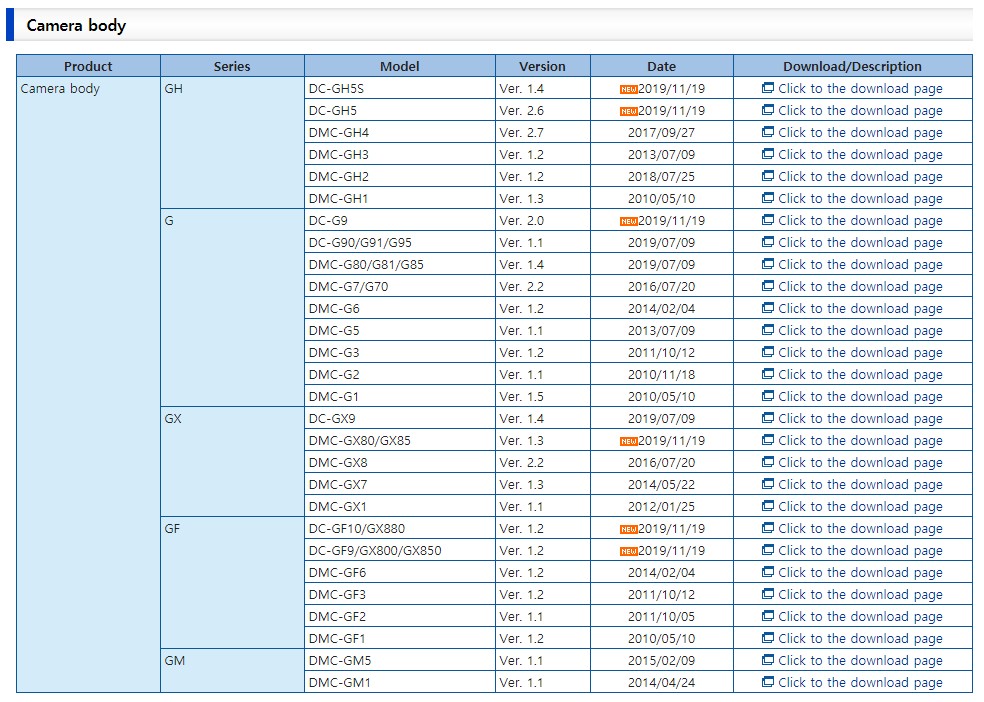Select the GF series cell
The height and width of the screenshot is (702, 984).
[x=232, y=583]
